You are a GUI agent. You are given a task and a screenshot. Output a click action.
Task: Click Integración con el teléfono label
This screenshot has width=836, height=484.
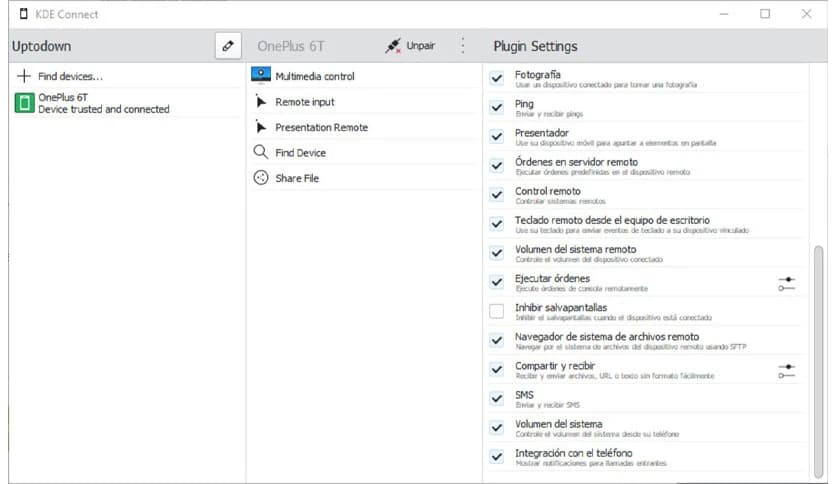[x=574, y=453]
